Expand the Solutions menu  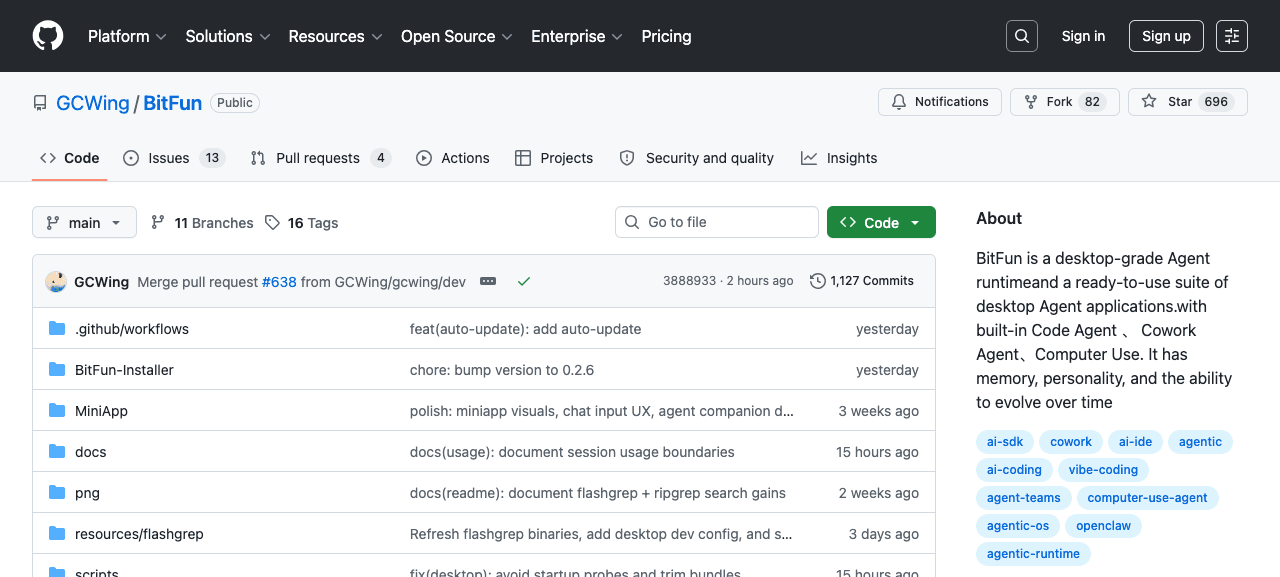pyautogui.click(x=228, y=36)
